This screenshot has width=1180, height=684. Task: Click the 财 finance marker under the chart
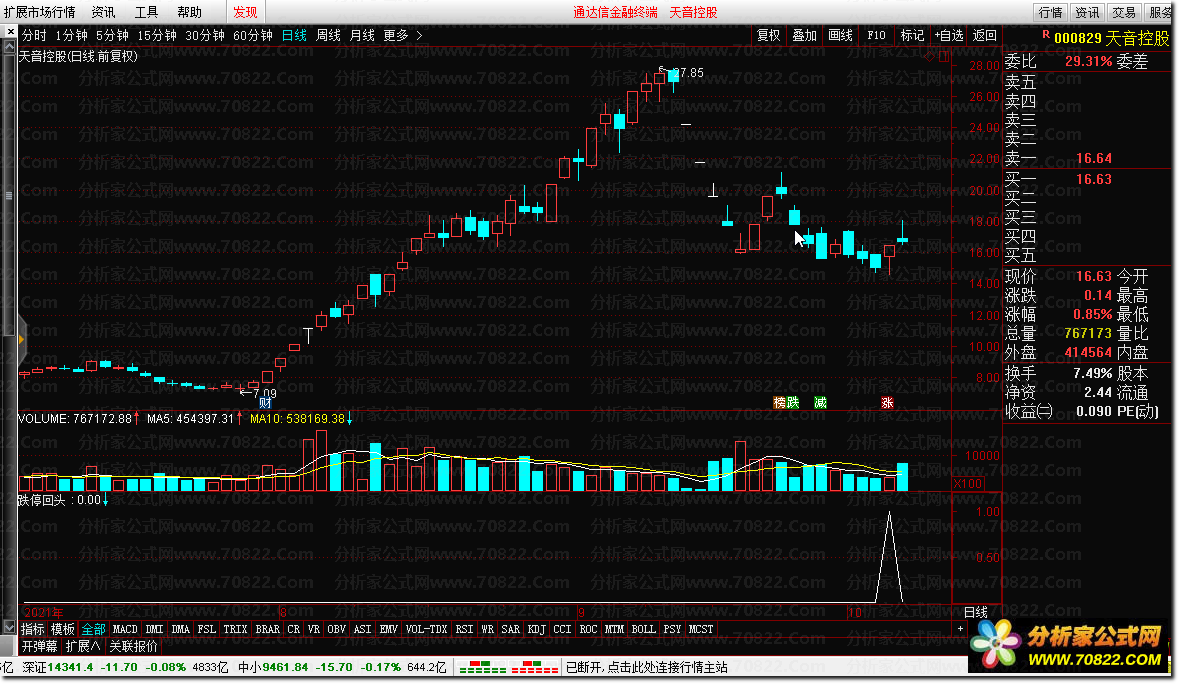tap(266, 403)
